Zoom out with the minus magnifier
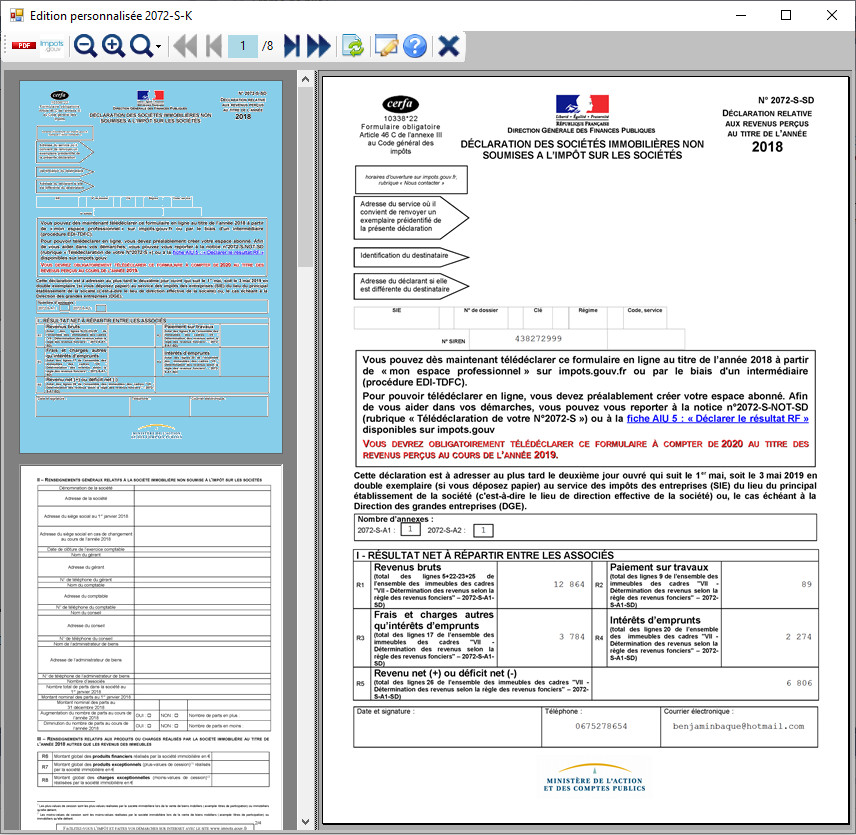The height and width of the screenshot is (835, 856). point(86,46)
